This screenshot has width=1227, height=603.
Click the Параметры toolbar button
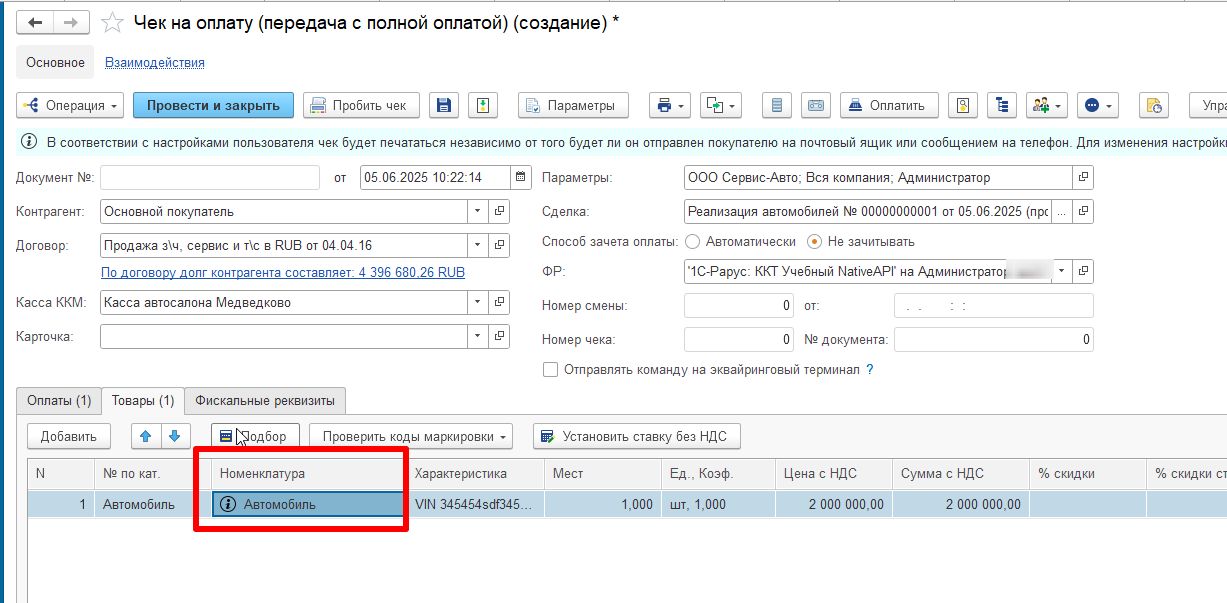coord(573,105)
